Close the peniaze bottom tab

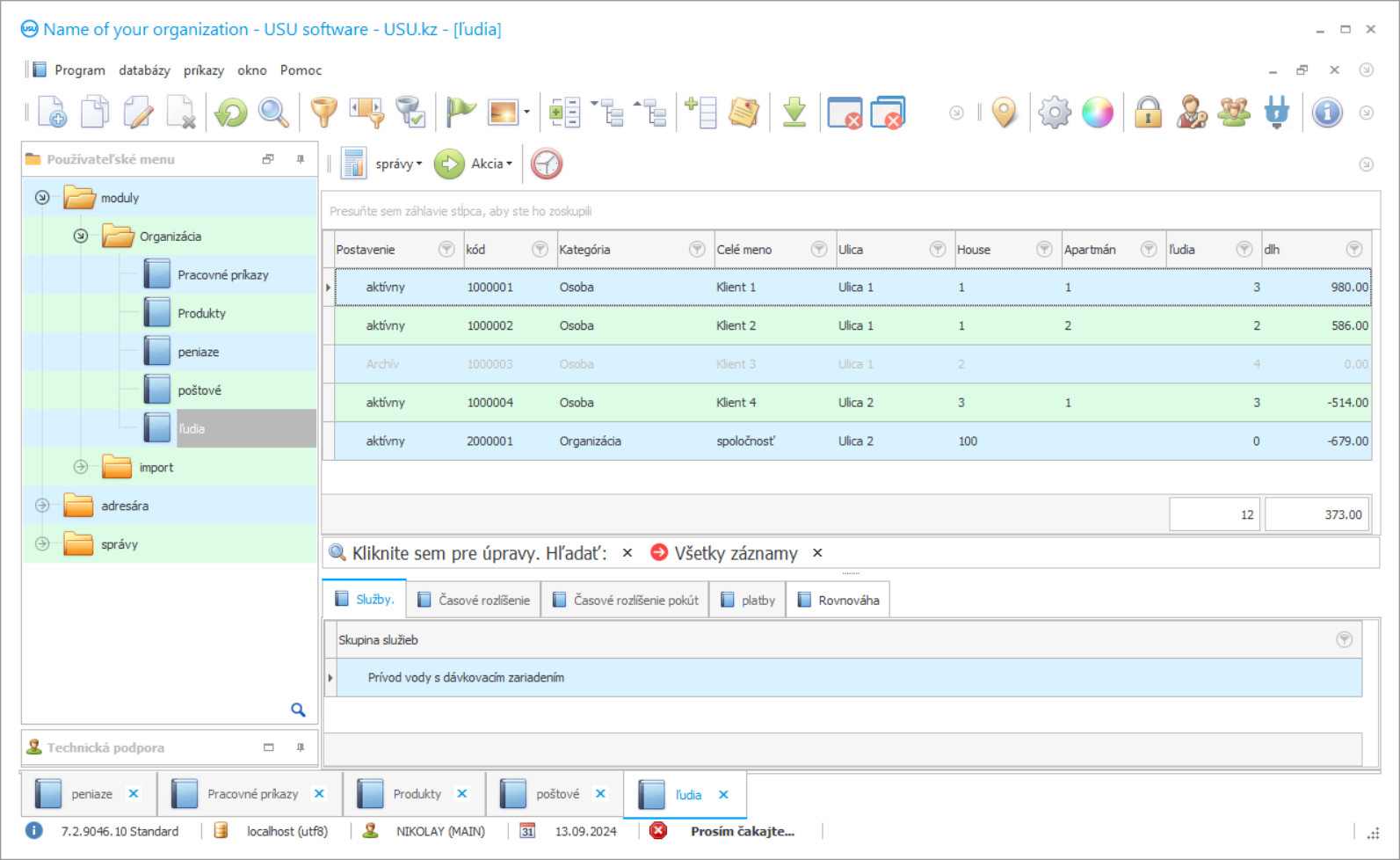point(134,794)
